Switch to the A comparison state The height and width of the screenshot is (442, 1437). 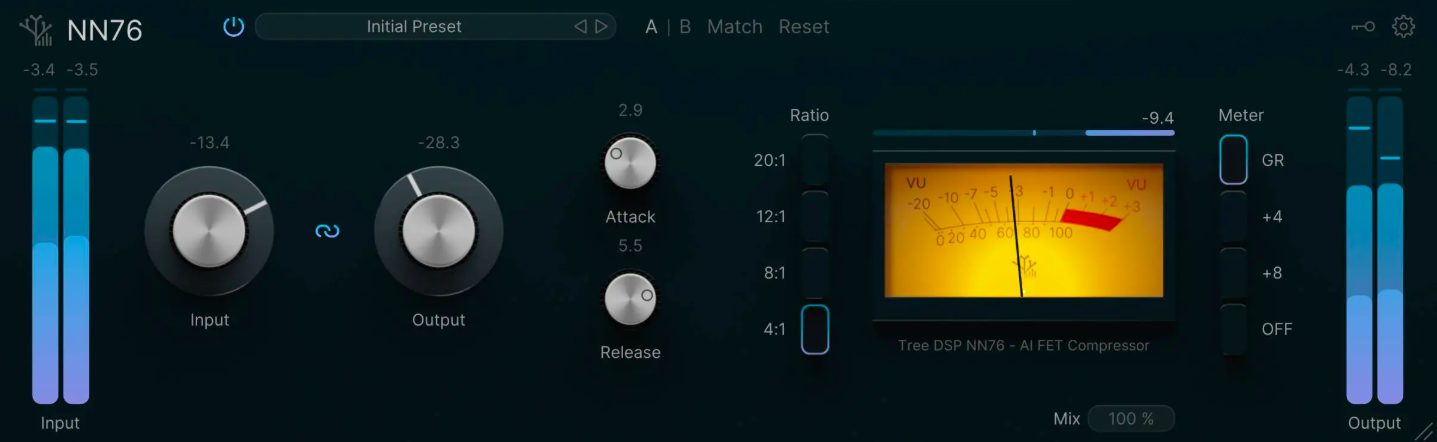(x=651, y=27)
